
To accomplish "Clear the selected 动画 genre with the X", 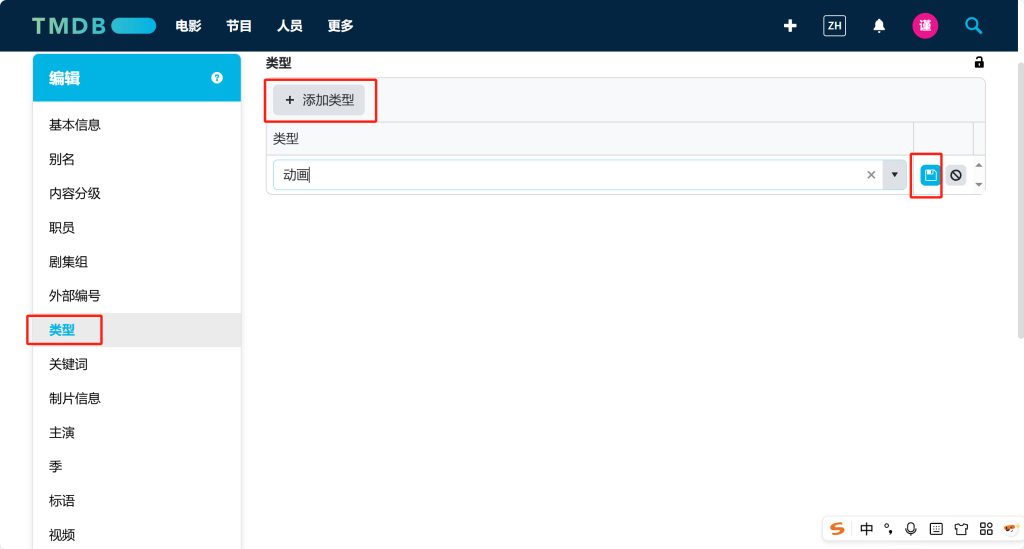I will tap(870, 175).
